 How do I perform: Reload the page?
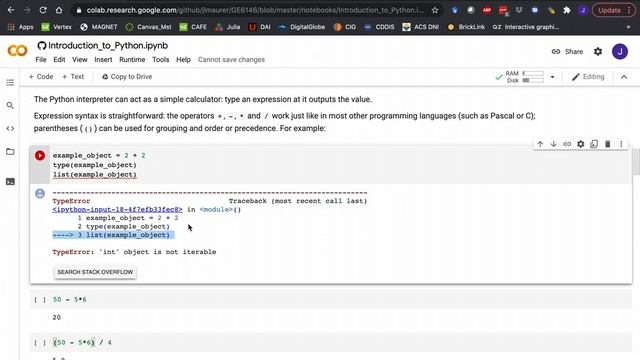coord(43,10)
